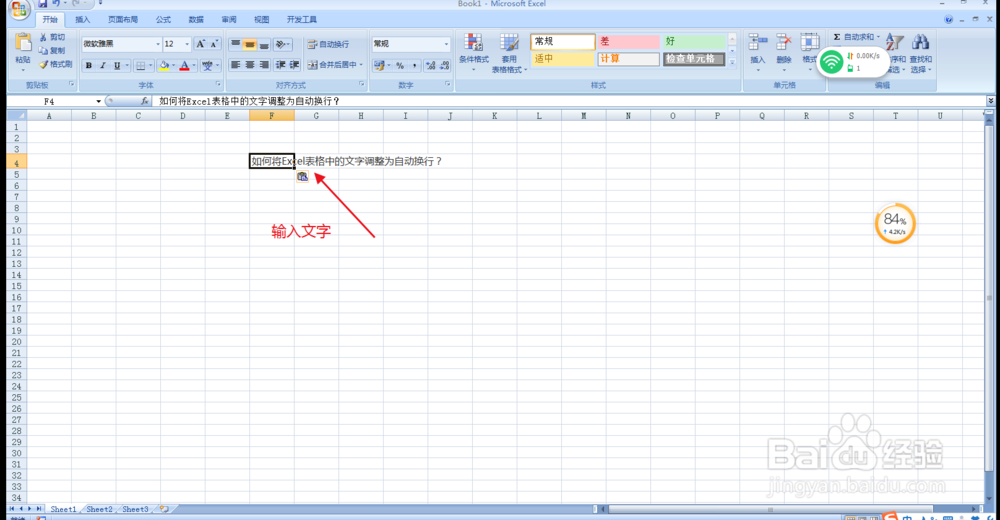The image size is (1000, 520).
Task: Click Merge and Center (合并后居中)
Action: click(332, 65)
